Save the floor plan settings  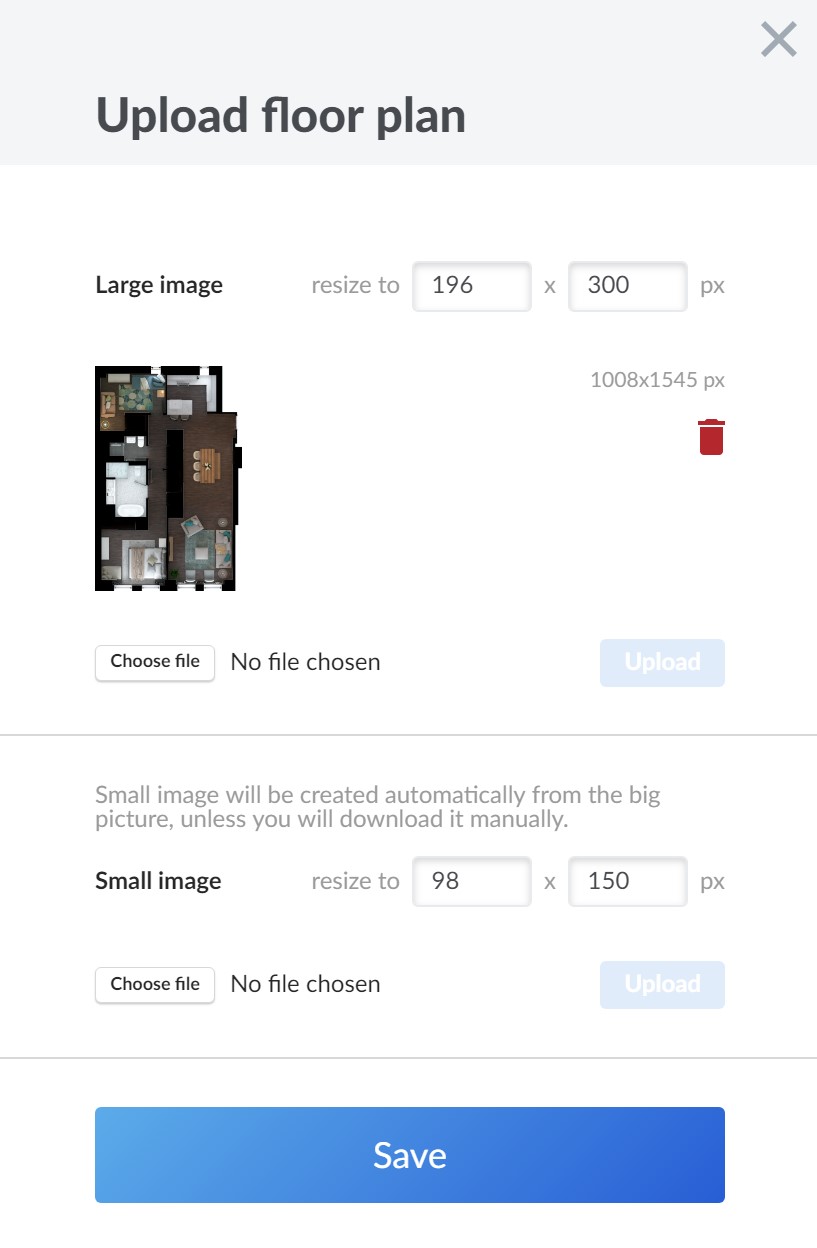pyautogui.click(x=410, y=1155)
